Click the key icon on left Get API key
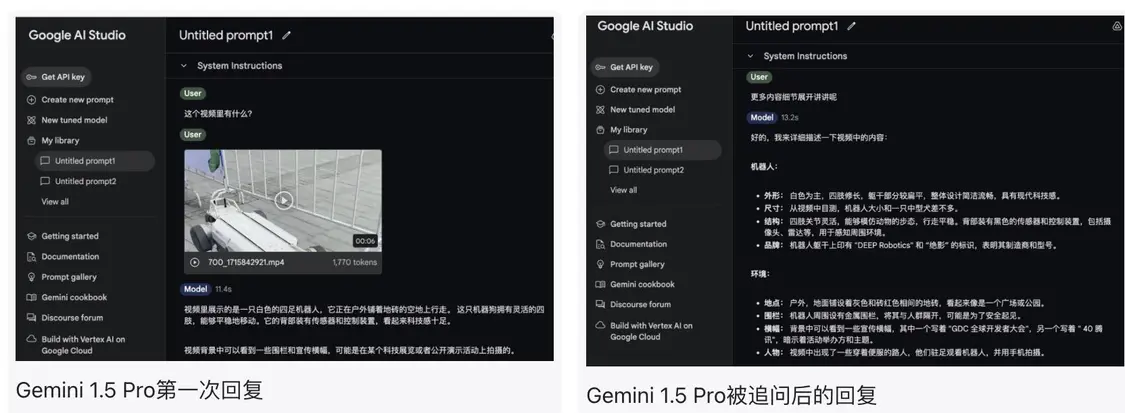The height and width of the screenshot is (413, 1125). [32, 77]
